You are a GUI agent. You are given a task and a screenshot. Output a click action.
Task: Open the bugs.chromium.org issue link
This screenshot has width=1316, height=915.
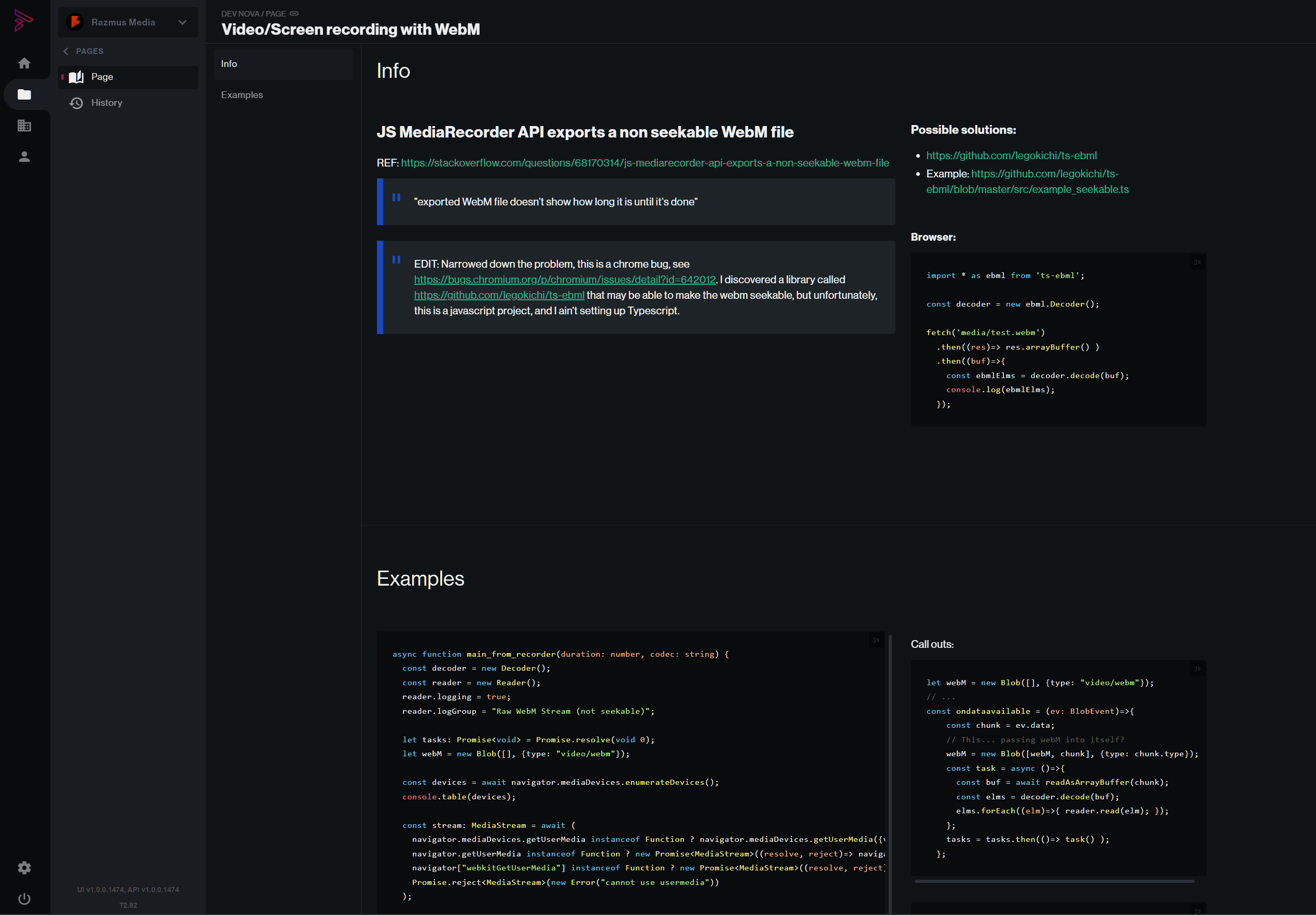point(564,280)
